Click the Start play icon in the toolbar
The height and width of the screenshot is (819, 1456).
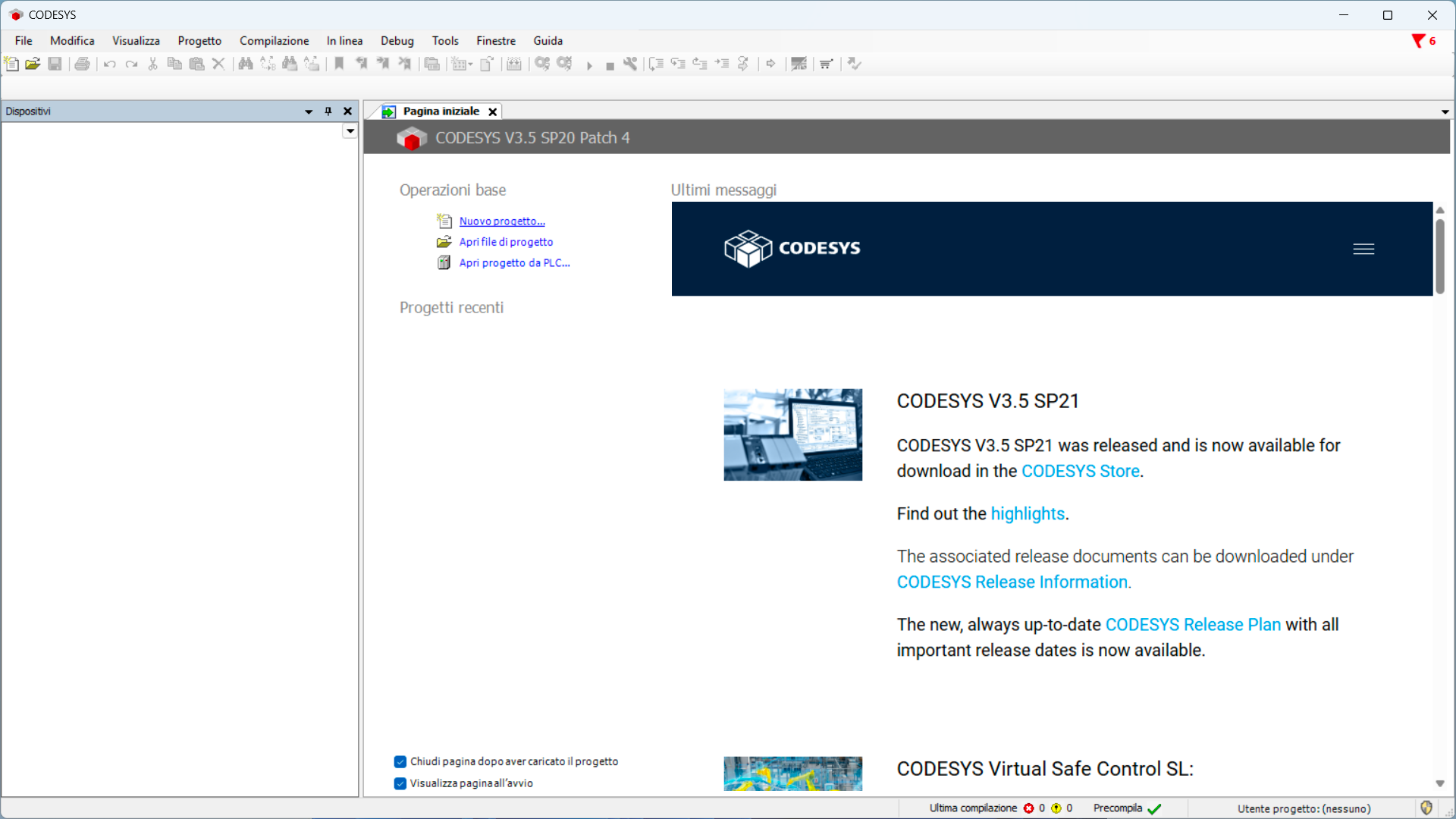coord(589,65)
